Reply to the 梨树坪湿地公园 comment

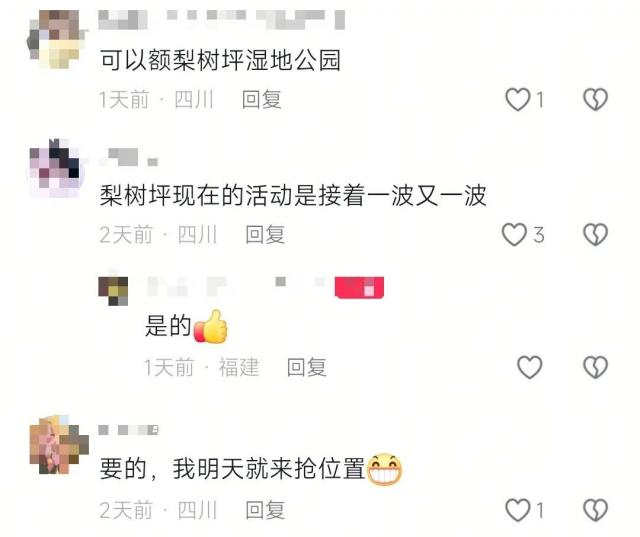coord(262,100)
